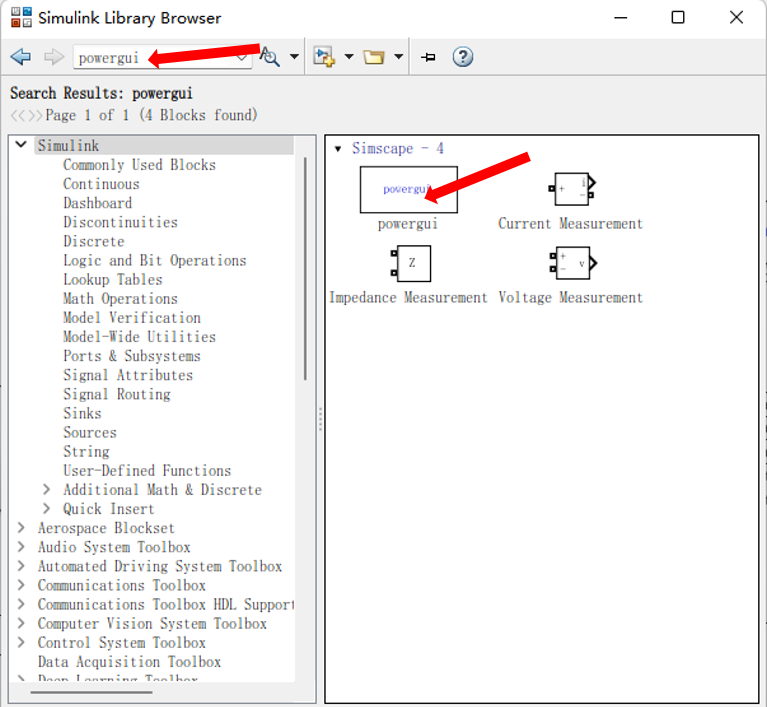The width and height of the screenshot is (767, 707).
Task: Select the Sources library
Action: point(90,433)
